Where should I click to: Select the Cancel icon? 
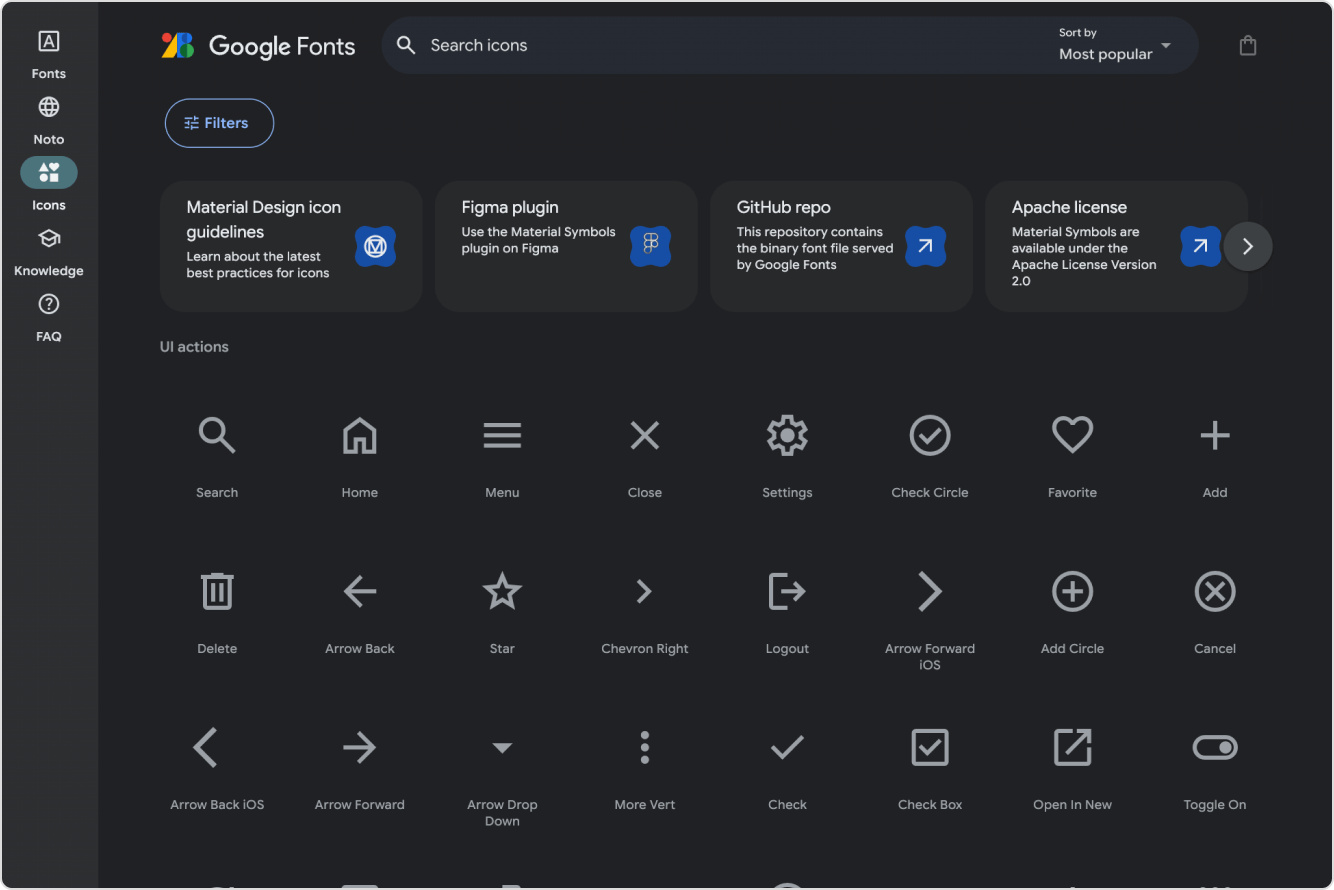[1215, 592]
